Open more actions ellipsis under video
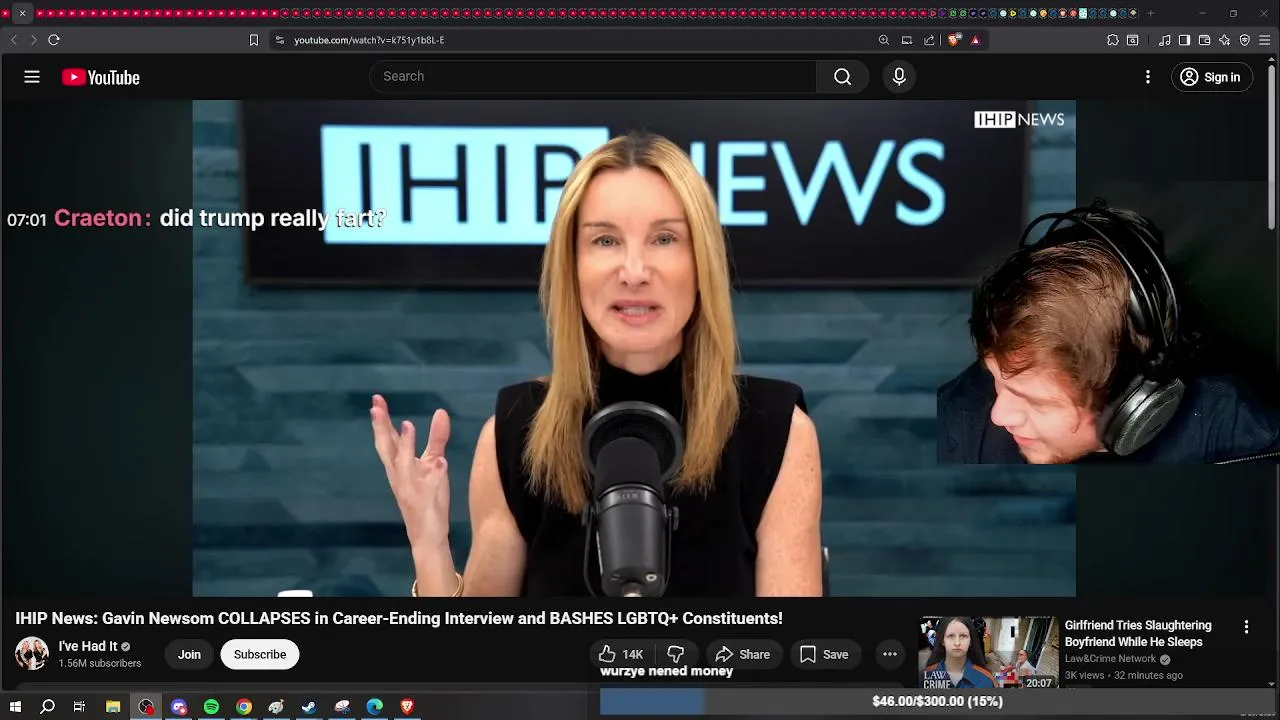 (x=889, y=654)
